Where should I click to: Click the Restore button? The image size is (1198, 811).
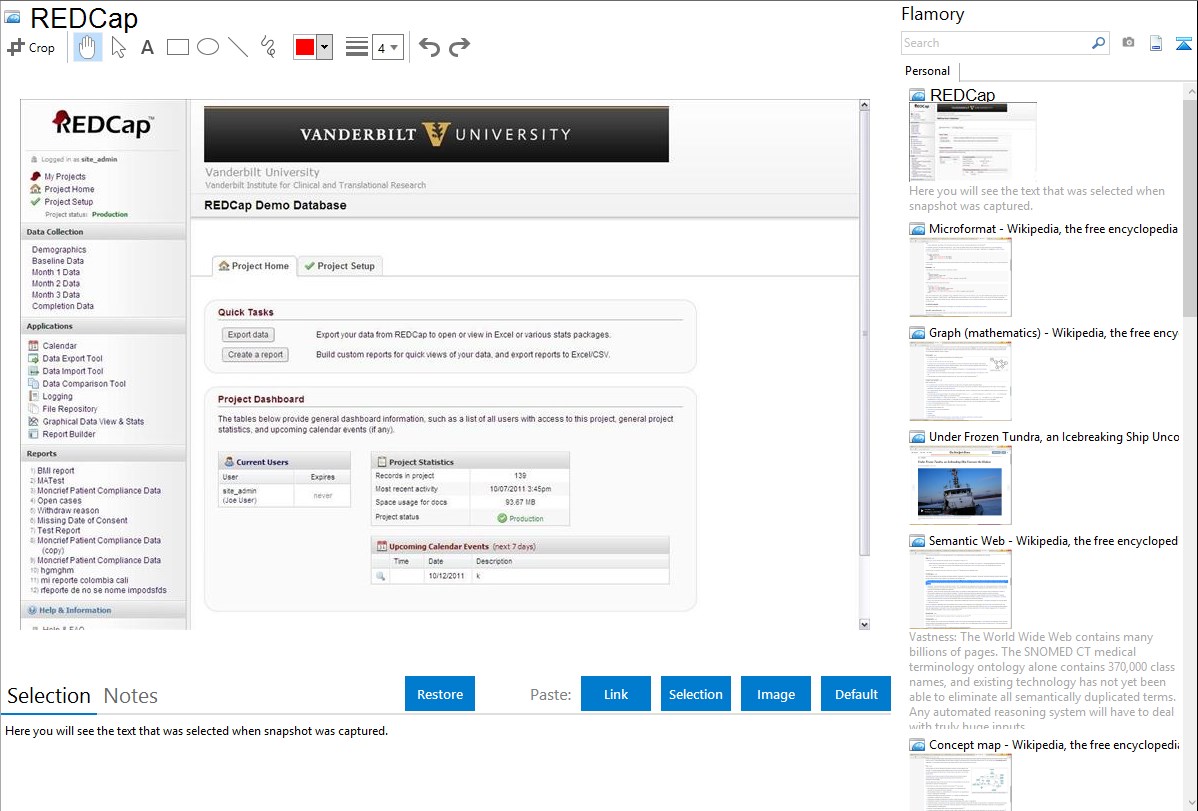(440, 694)
